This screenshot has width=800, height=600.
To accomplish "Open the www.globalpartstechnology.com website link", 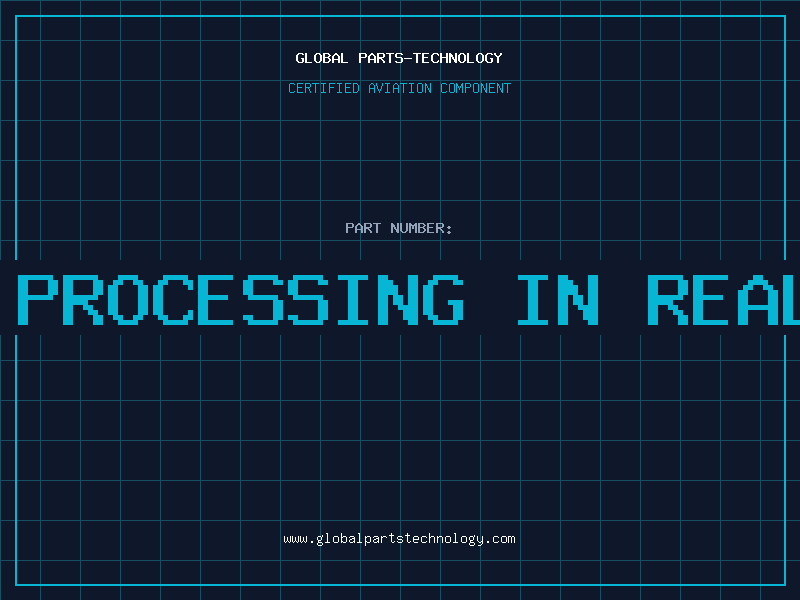I will 399,539.
